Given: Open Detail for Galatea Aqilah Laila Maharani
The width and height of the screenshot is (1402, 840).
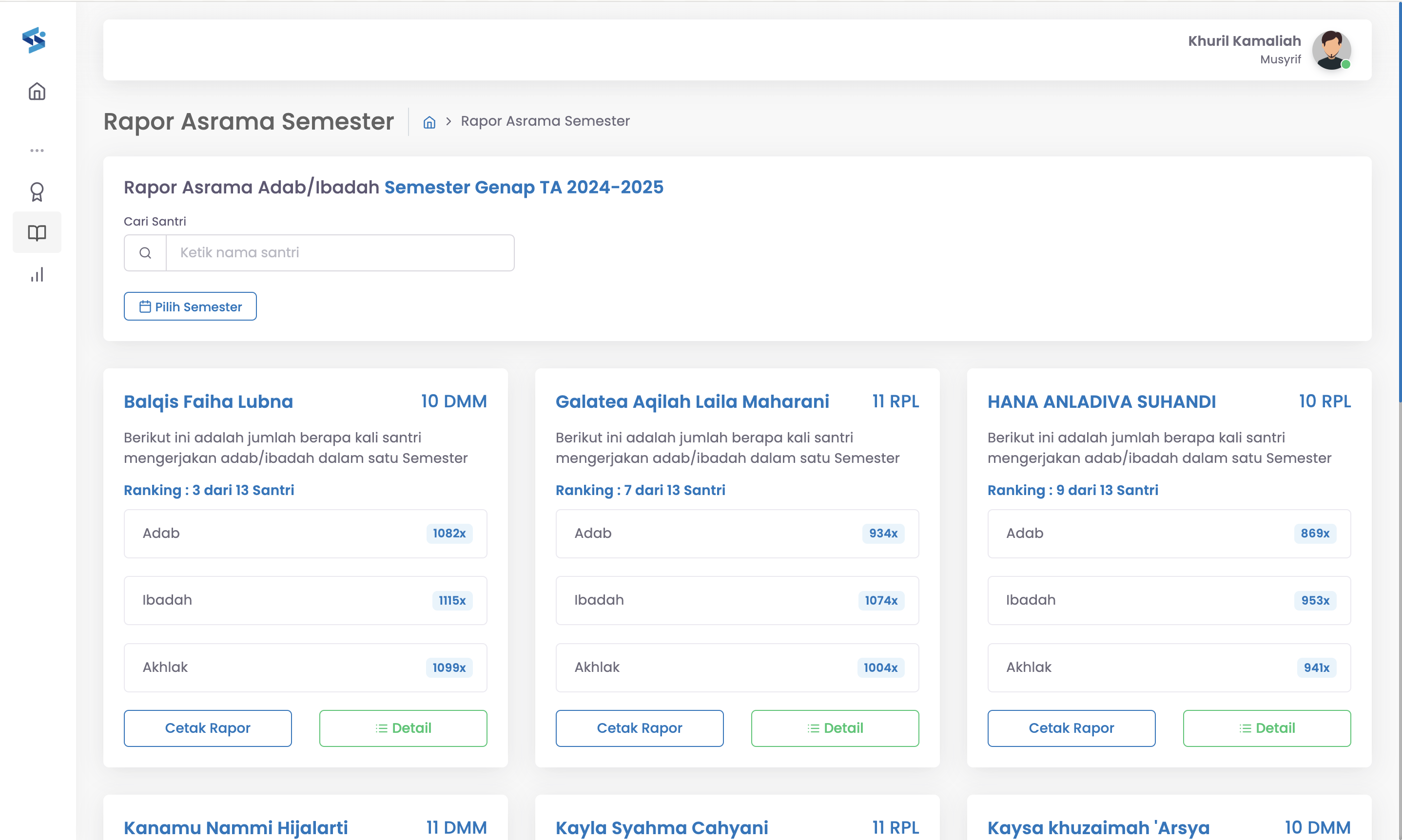Looking at the screenshot, I should [835, 728].
